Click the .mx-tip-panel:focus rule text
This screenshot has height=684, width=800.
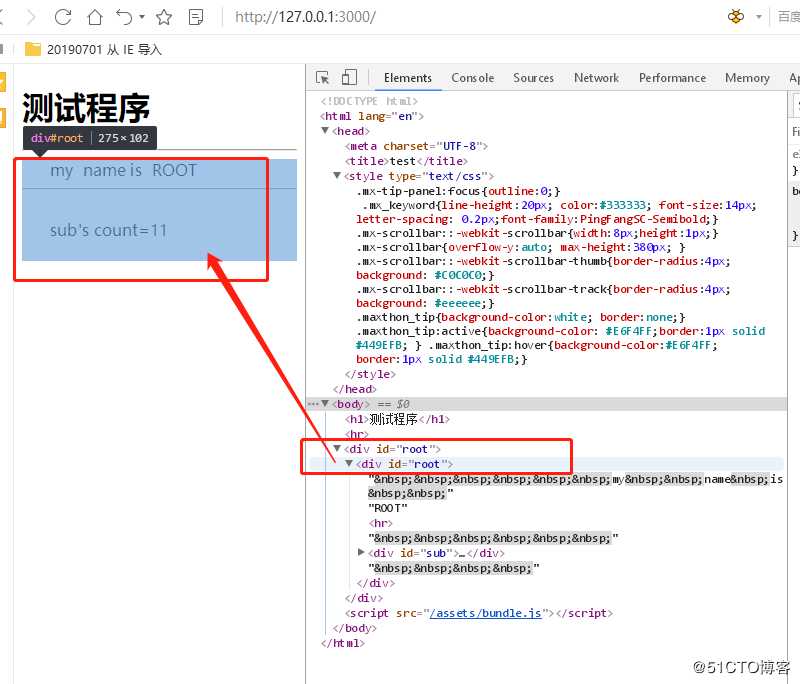click(x=458, y=191)
